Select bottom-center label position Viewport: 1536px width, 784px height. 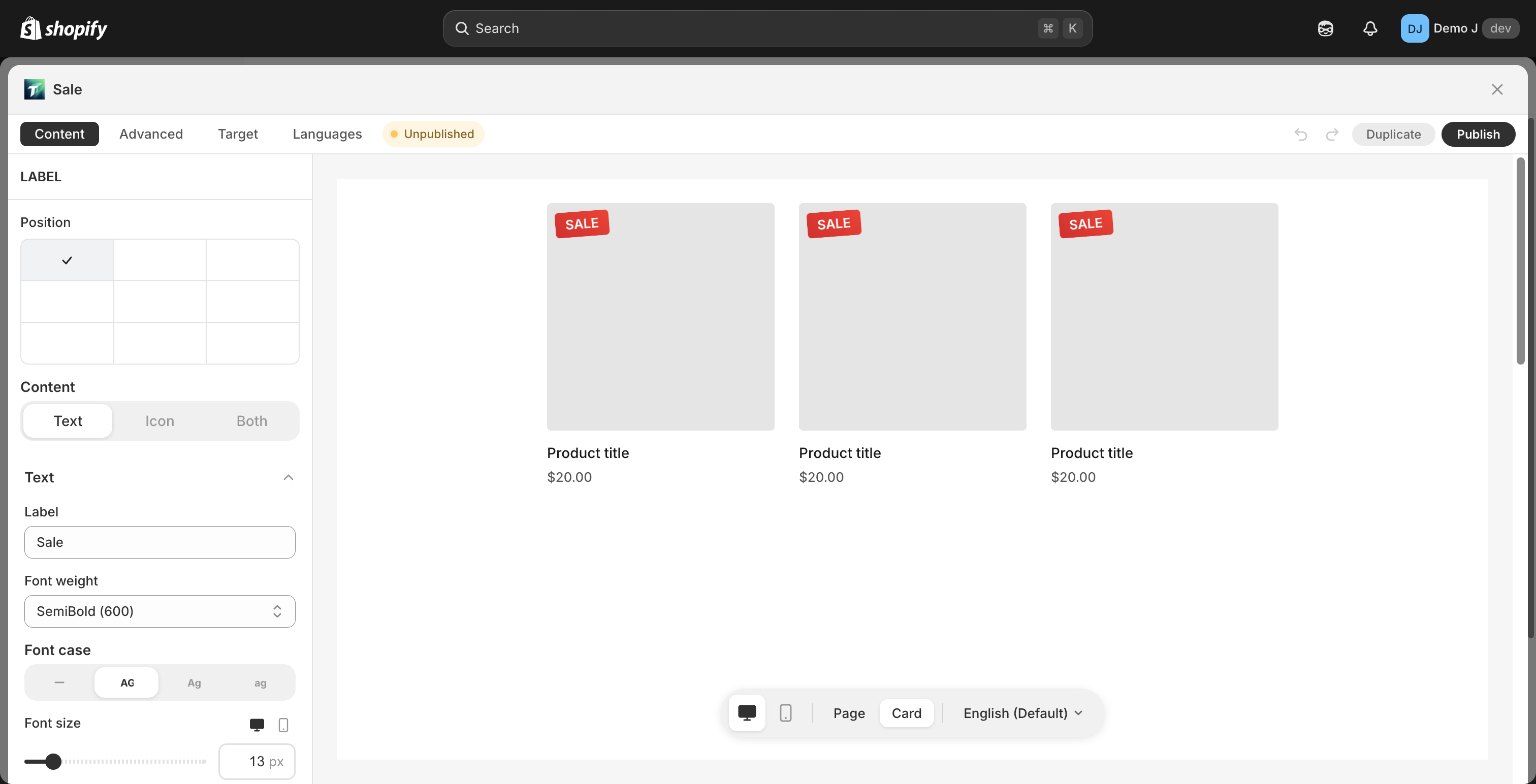point(160,343)
